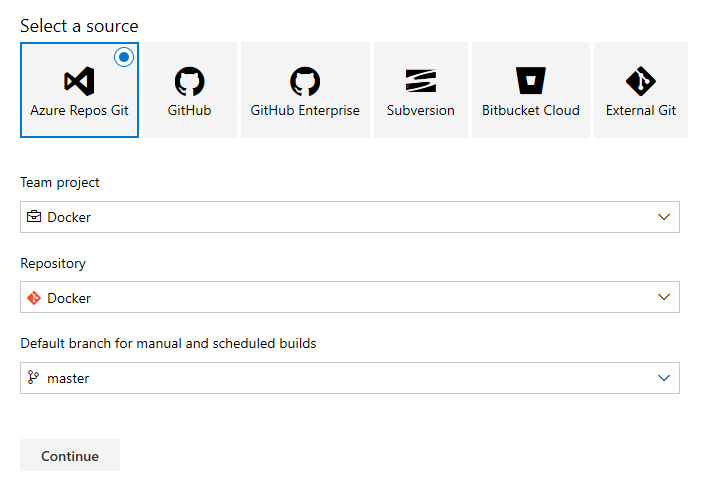Choose the Bitbucket Cloud bucket icon
The height and width of the screenshot is (495, 715).
(x=531, y=81)
